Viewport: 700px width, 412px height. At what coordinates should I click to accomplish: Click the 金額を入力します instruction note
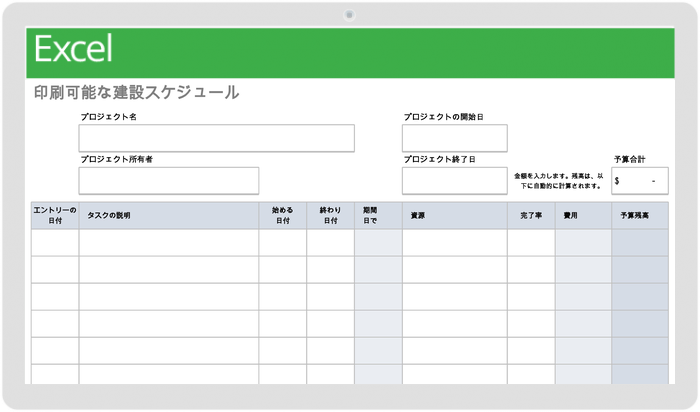click(x=558, y=181)
